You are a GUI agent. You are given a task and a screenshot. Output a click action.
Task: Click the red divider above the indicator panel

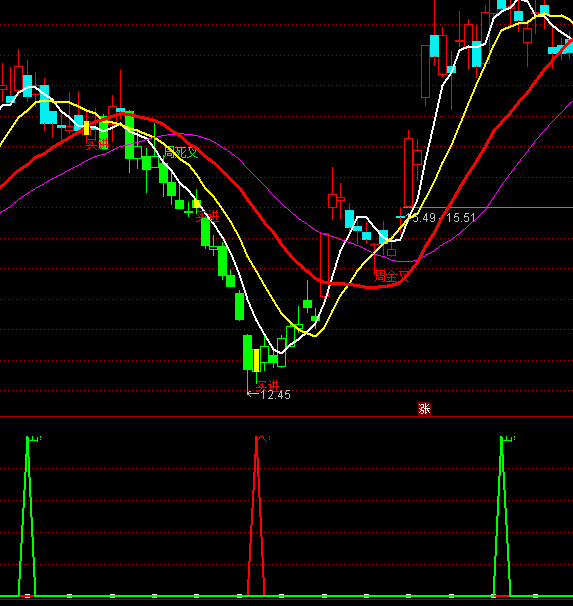[286, 417]
